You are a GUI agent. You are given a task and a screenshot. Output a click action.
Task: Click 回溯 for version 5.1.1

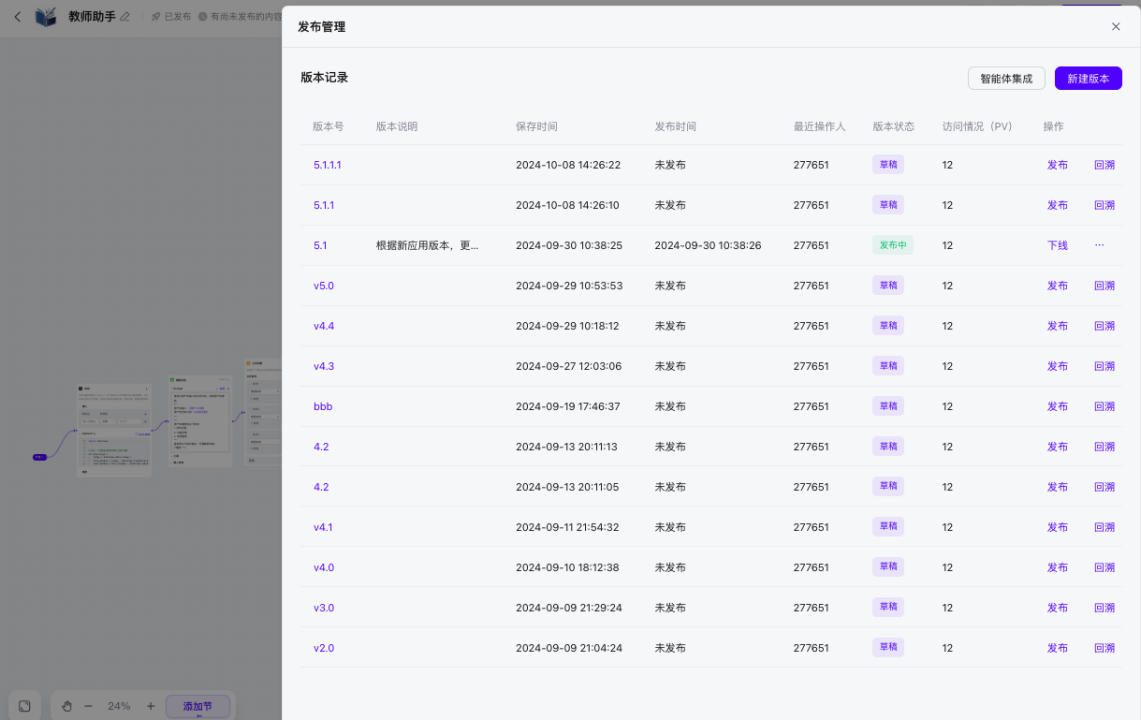click(1105, 205)
